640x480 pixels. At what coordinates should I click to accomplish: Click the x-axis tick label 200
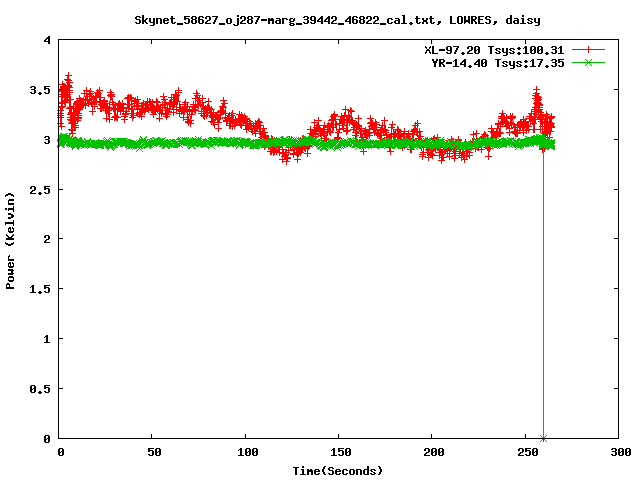433,452
